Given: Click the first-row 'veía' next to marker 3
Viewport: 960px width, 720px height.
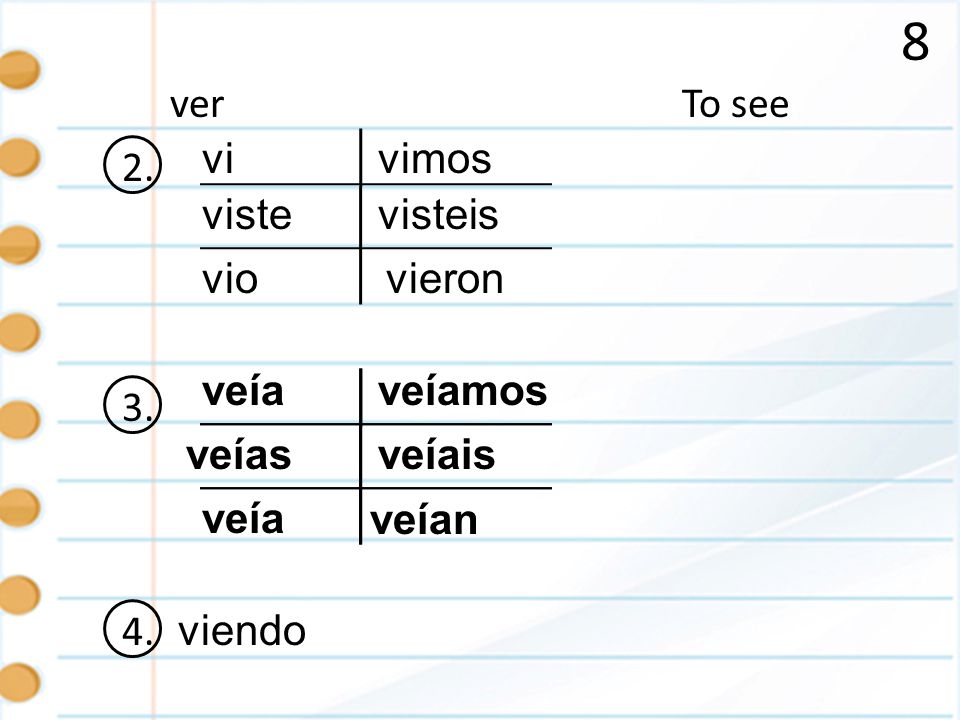Looking at the screenshot, I should point(243,391).
